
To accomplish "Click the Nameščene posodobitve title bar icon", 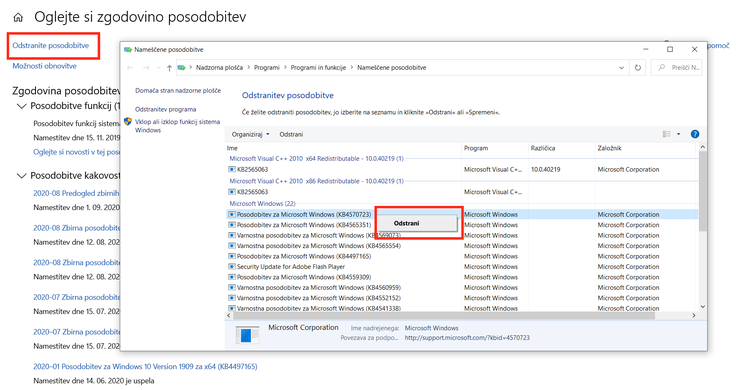I will pyautogui.click(x=128, y=49).
